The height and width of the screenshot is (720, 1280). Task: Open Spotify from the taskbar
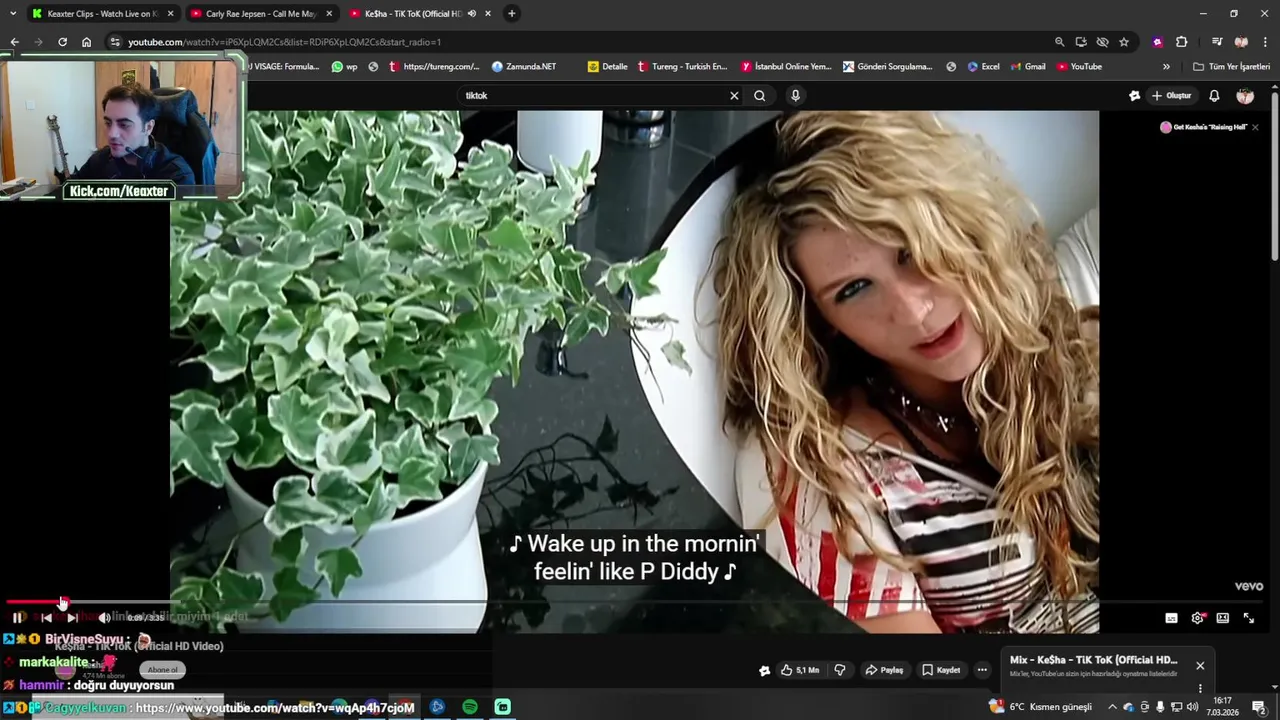point(470,708)
